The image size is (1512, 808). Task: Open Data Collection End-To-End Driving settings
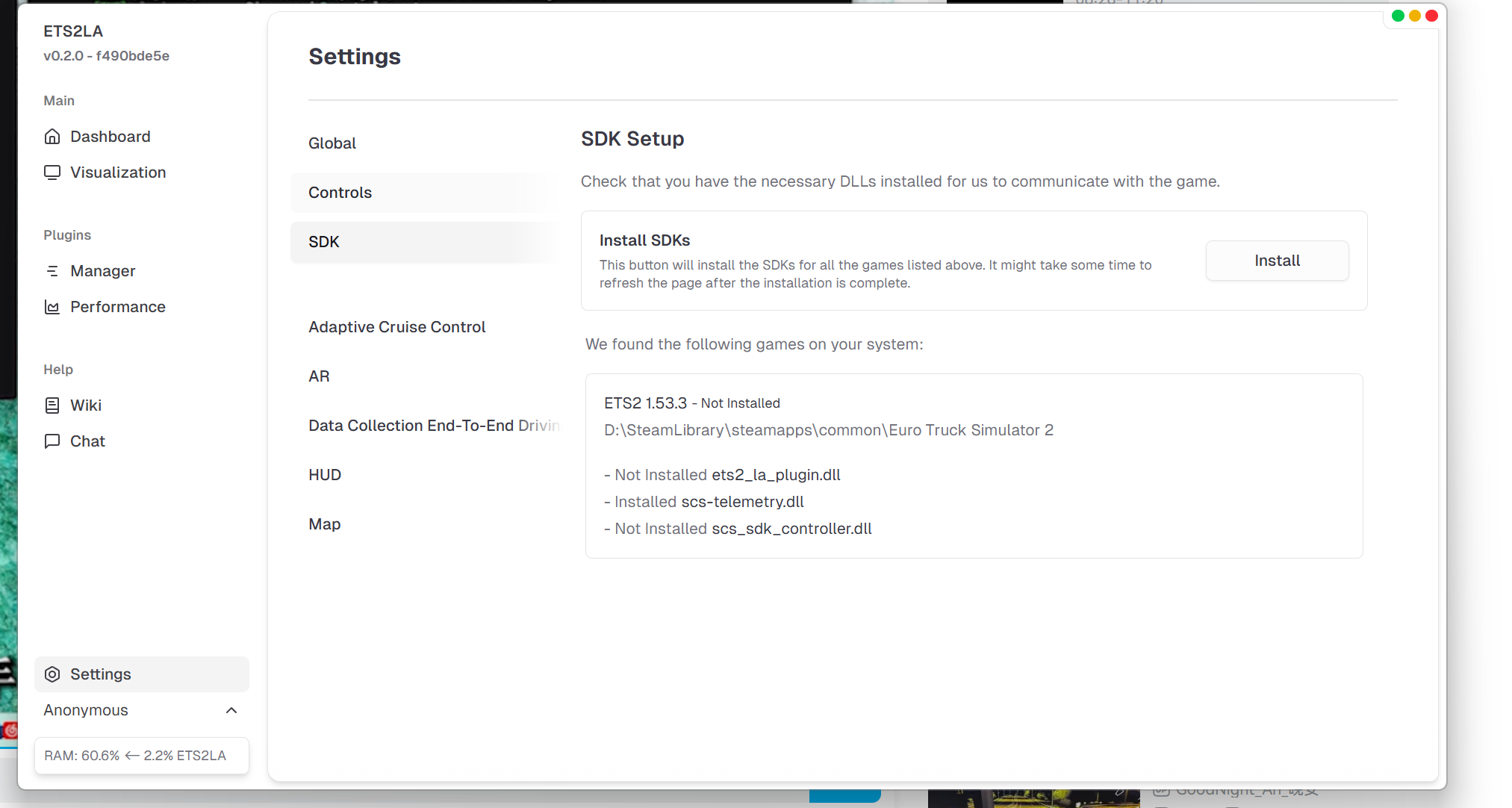(433, 426)
